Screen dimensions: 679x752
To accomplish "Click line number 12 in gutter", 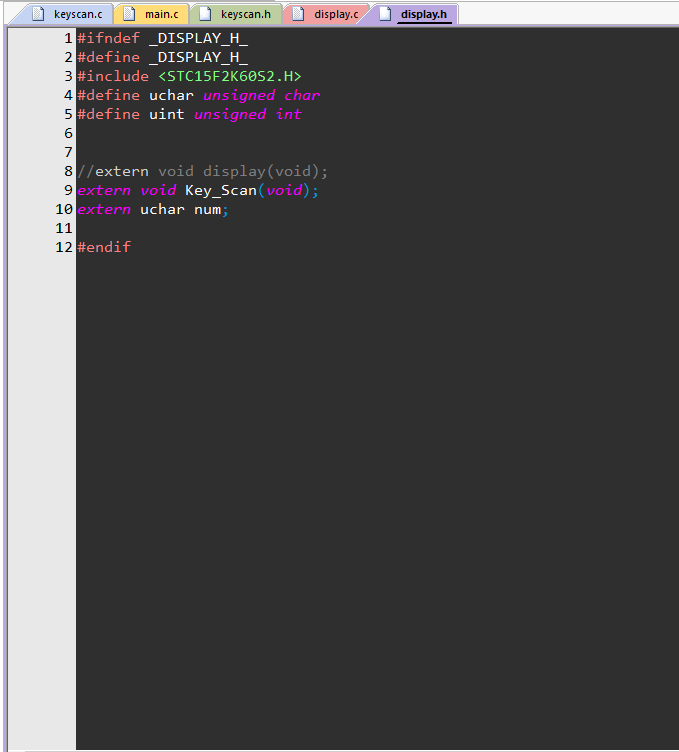I will pos(64,247).
